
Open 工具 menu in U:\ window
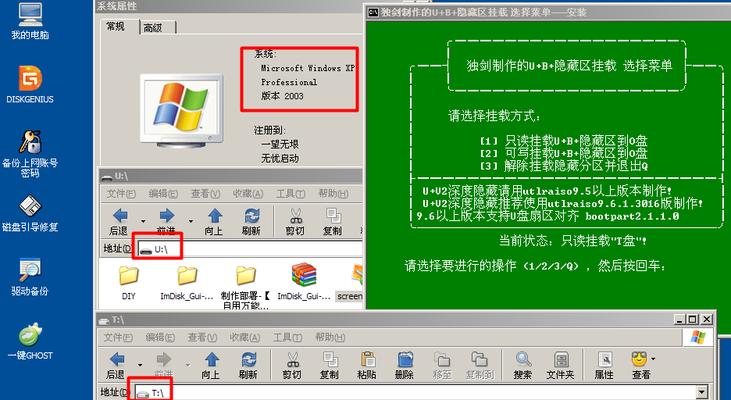pyautogui.click(x=290, y=193)
